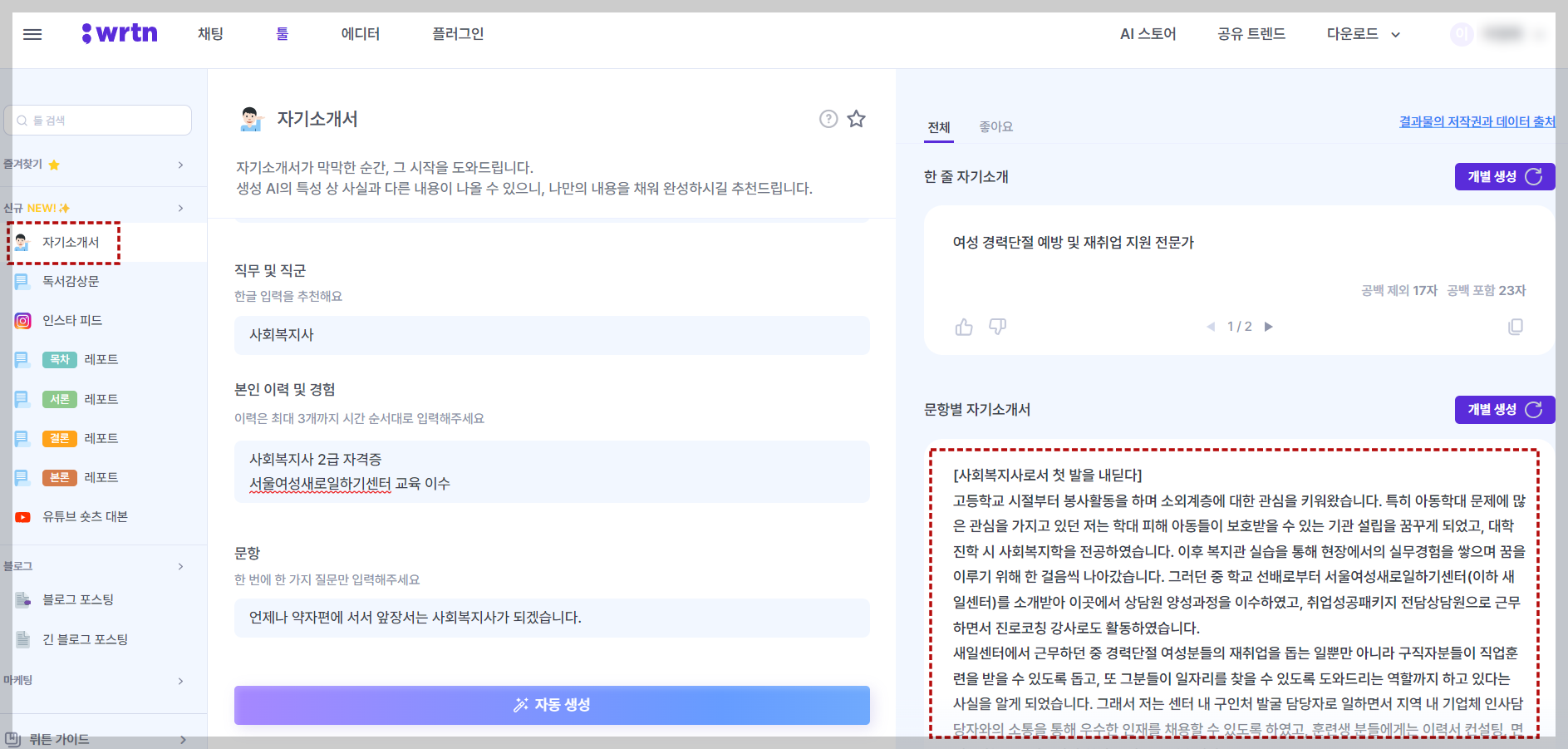
Task: Like the 한 줄 자기소개 result
Action: pos(964,327)
